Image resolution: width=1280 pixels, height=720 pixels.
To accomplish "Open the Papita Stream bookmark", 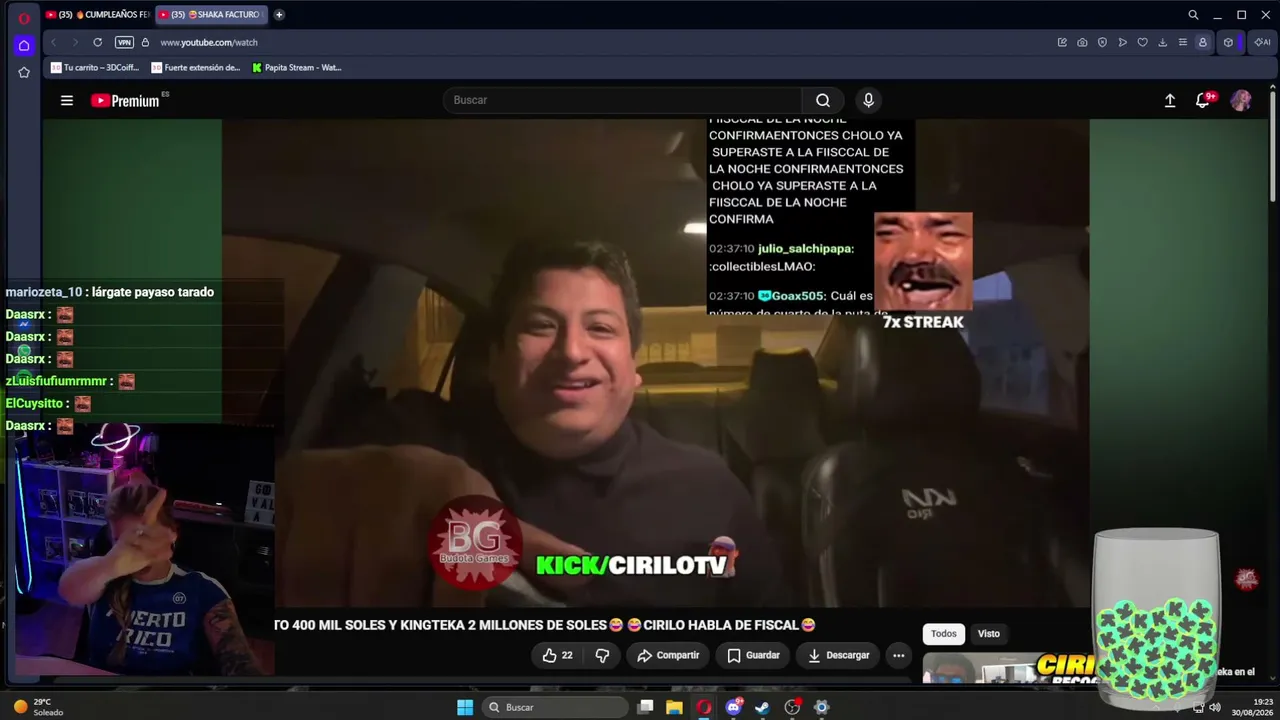I will (x=297, y=68).
